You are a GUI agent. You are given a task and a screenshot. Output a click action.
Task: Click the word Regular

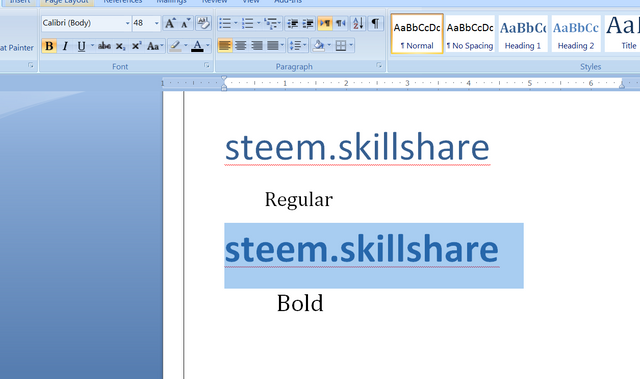[299, 199]
